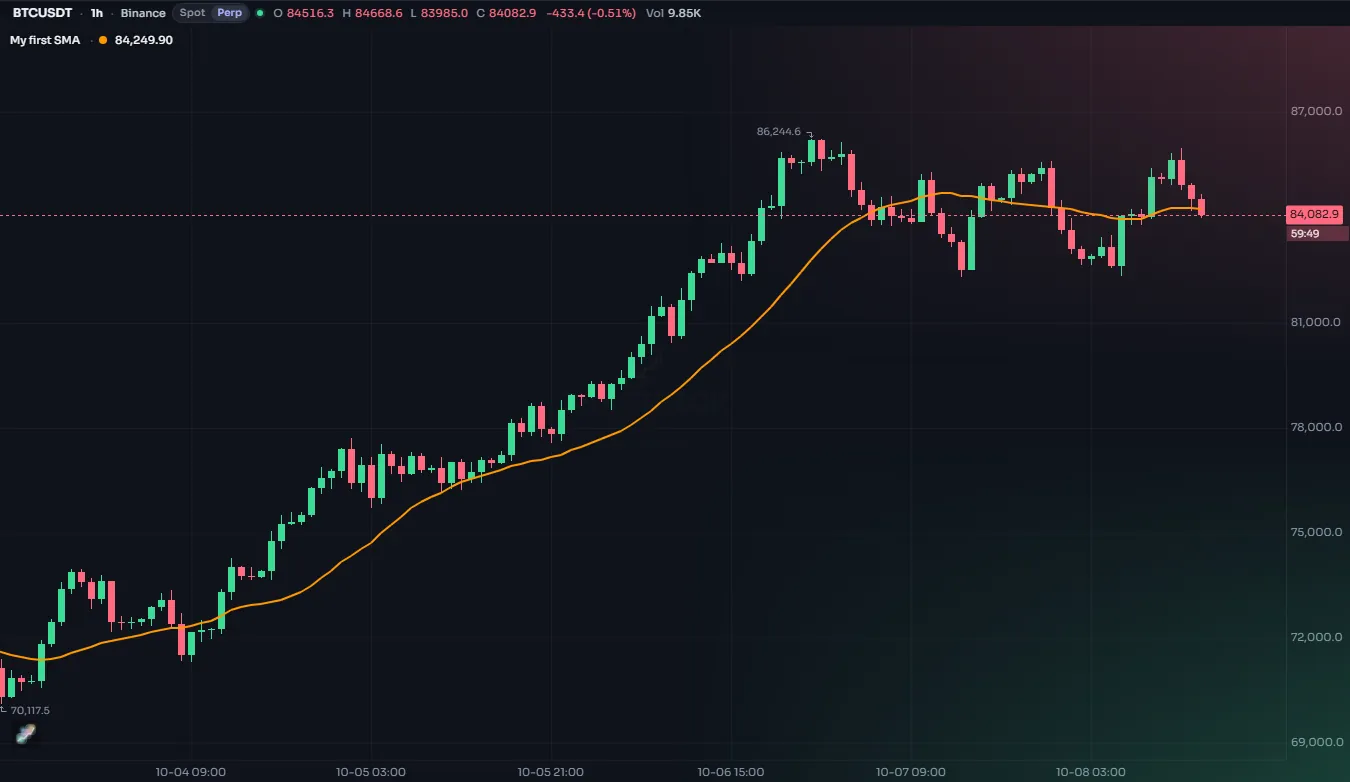Click the change value -433.4 (-0.51%)
The height and width of the screenshot is (782, 1350).
[x=591, y=13]
